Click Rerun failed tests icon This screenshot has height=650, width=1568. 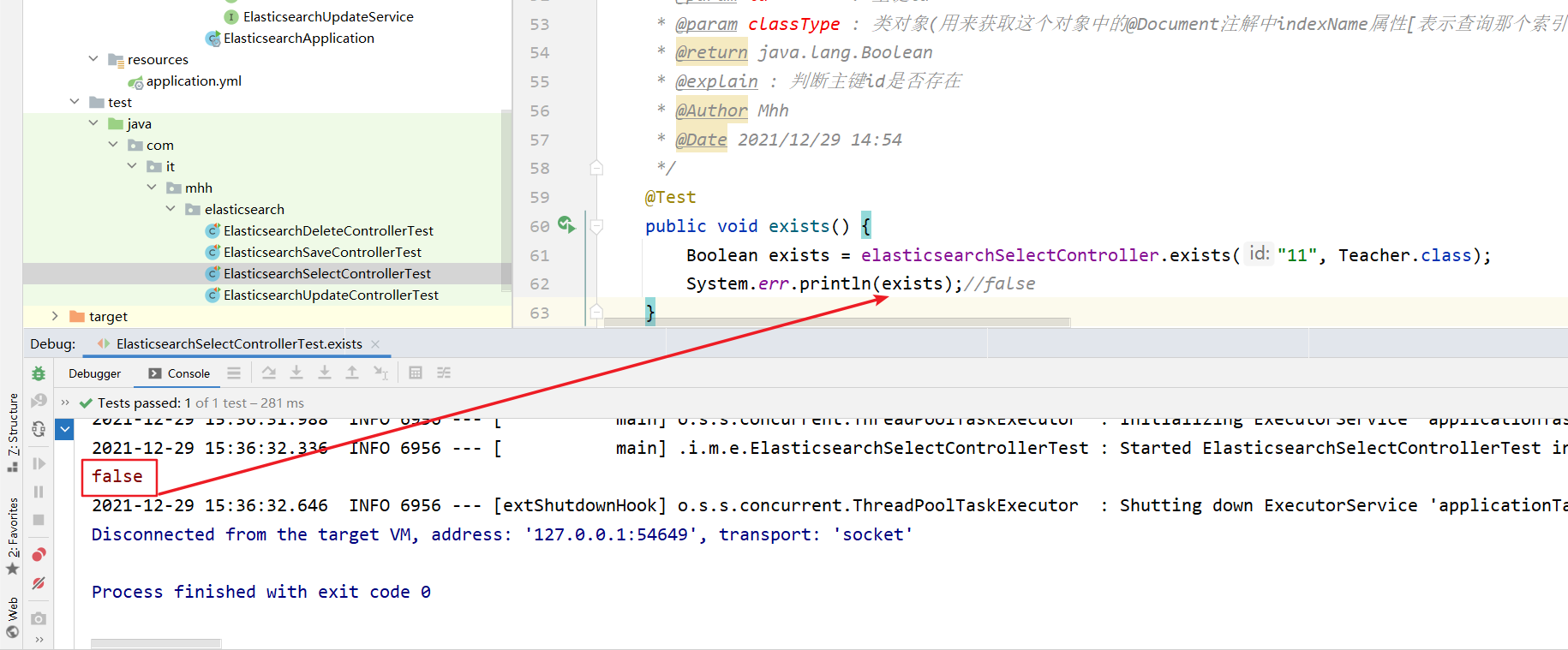click(x=39, y=401)
